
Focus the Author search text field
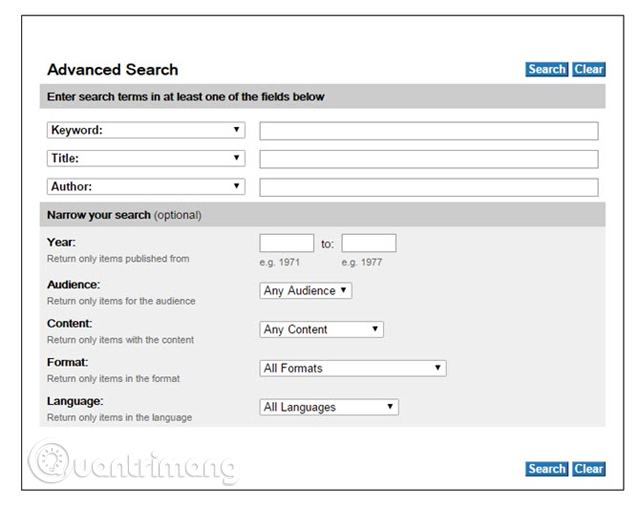428,187
